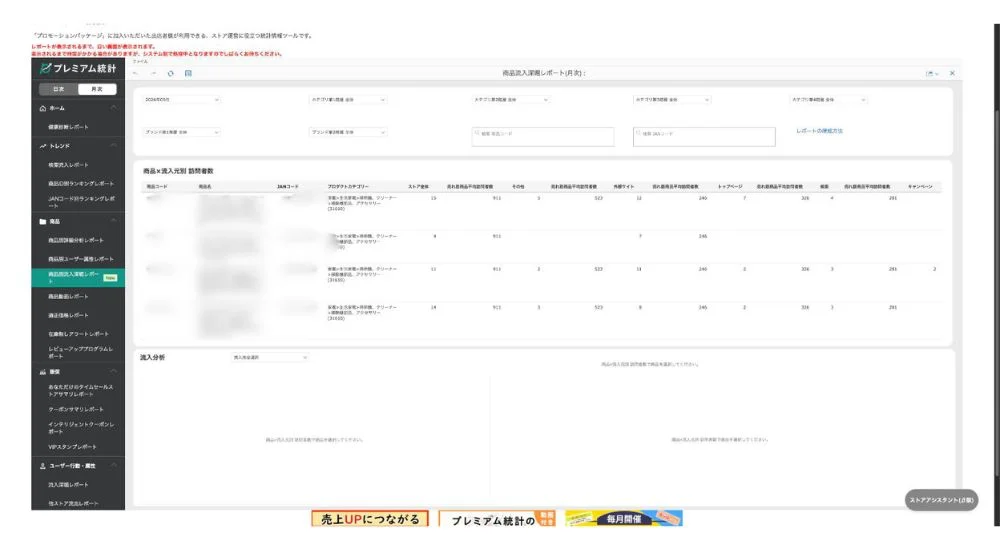Image resolution: width=1000 pixels, height=550 pixels.
Task: Collapse the ユーザー行動・属性 sidebar section
Action: point(114,466)
